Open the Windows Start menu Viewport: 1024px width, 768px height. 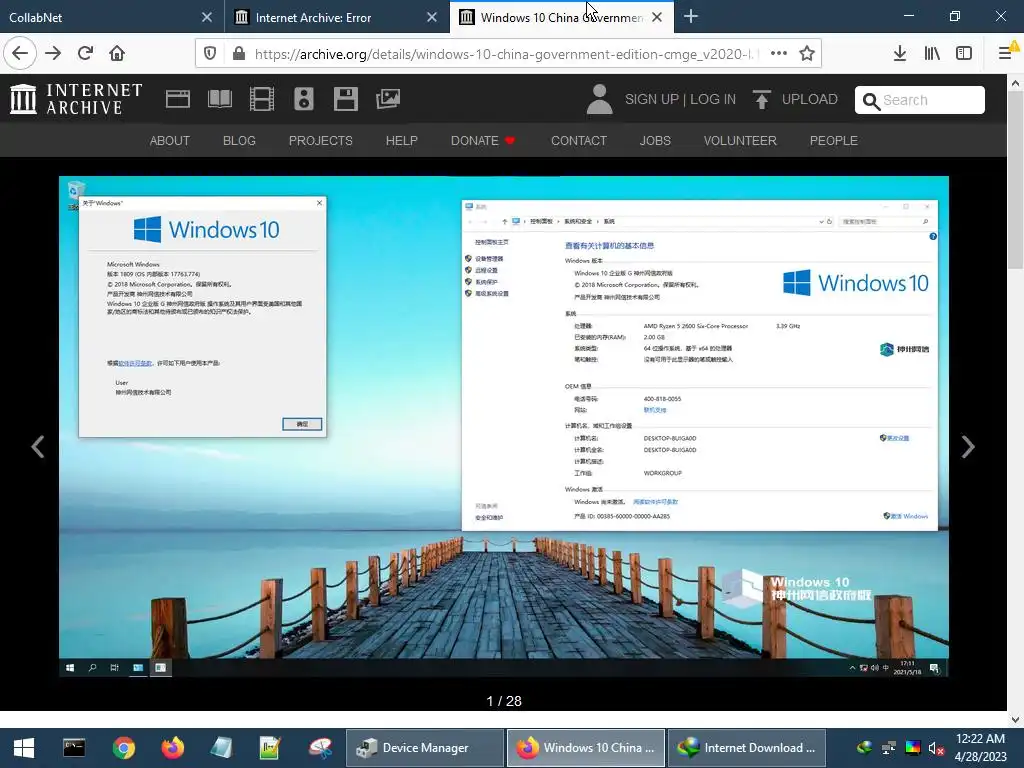(x=24, y=748)
